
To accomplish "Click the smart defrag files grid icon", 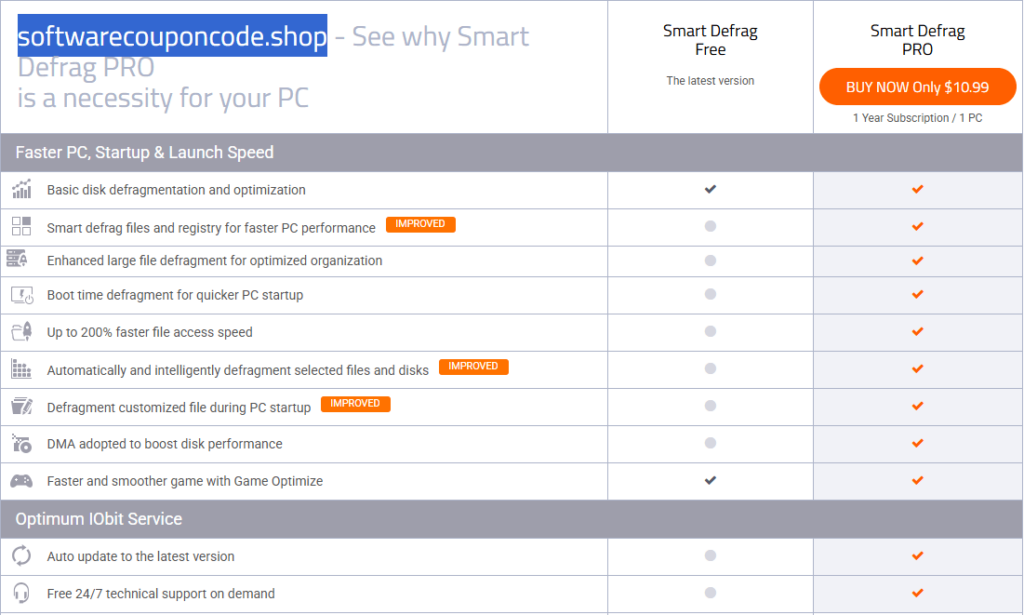I will click(x=22, y=227).
